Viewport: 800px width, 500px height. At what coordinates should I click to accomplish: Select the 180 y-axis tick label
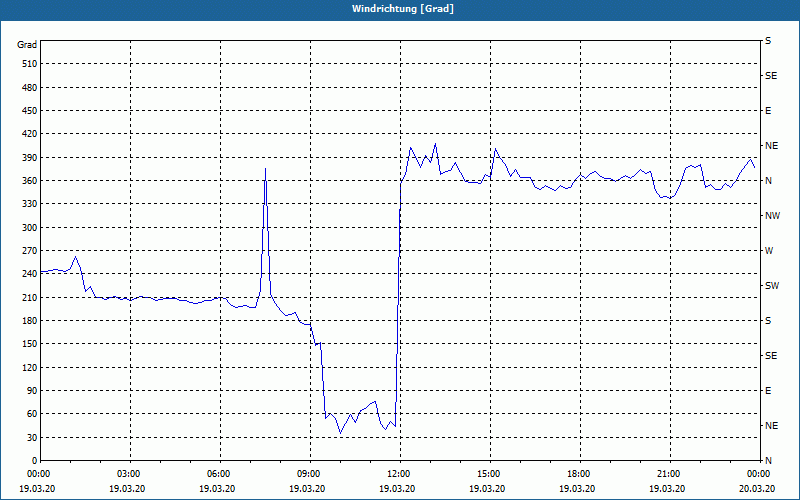coord(30,321)
